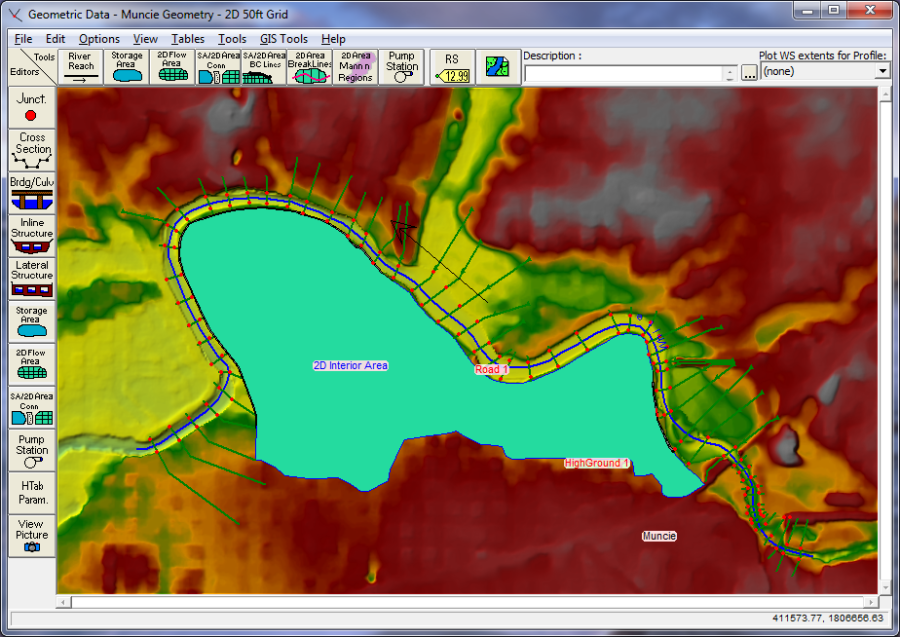This screenshot has height=637, width=900.
Task: Open the Inline Structure editor
Action: (x=32, y=234)
